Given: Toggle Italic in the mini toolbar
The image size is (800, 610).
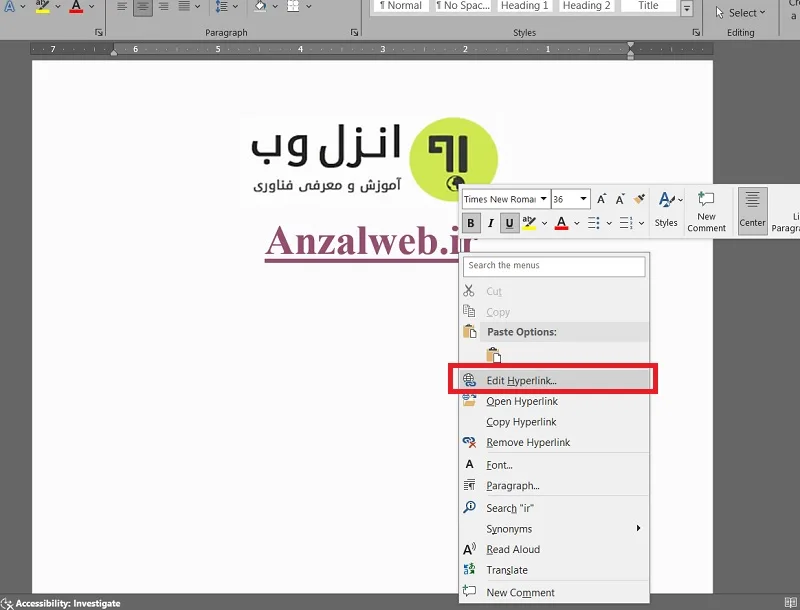Looking at the screenshot, I should click(x=490, y=223).
